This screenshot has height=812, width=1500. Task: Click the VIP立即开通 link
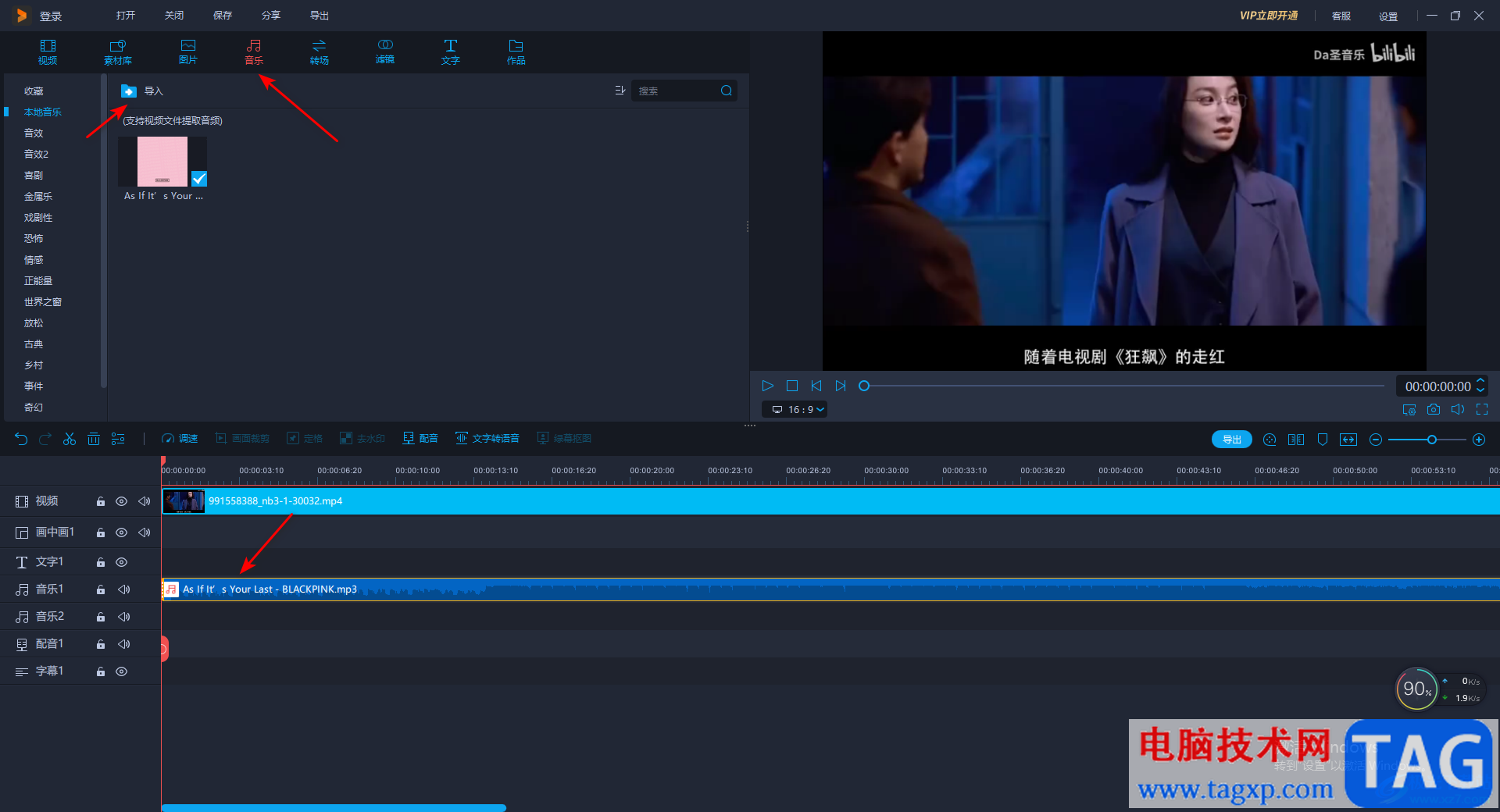pyautogui.click(x=1269, y=16)
